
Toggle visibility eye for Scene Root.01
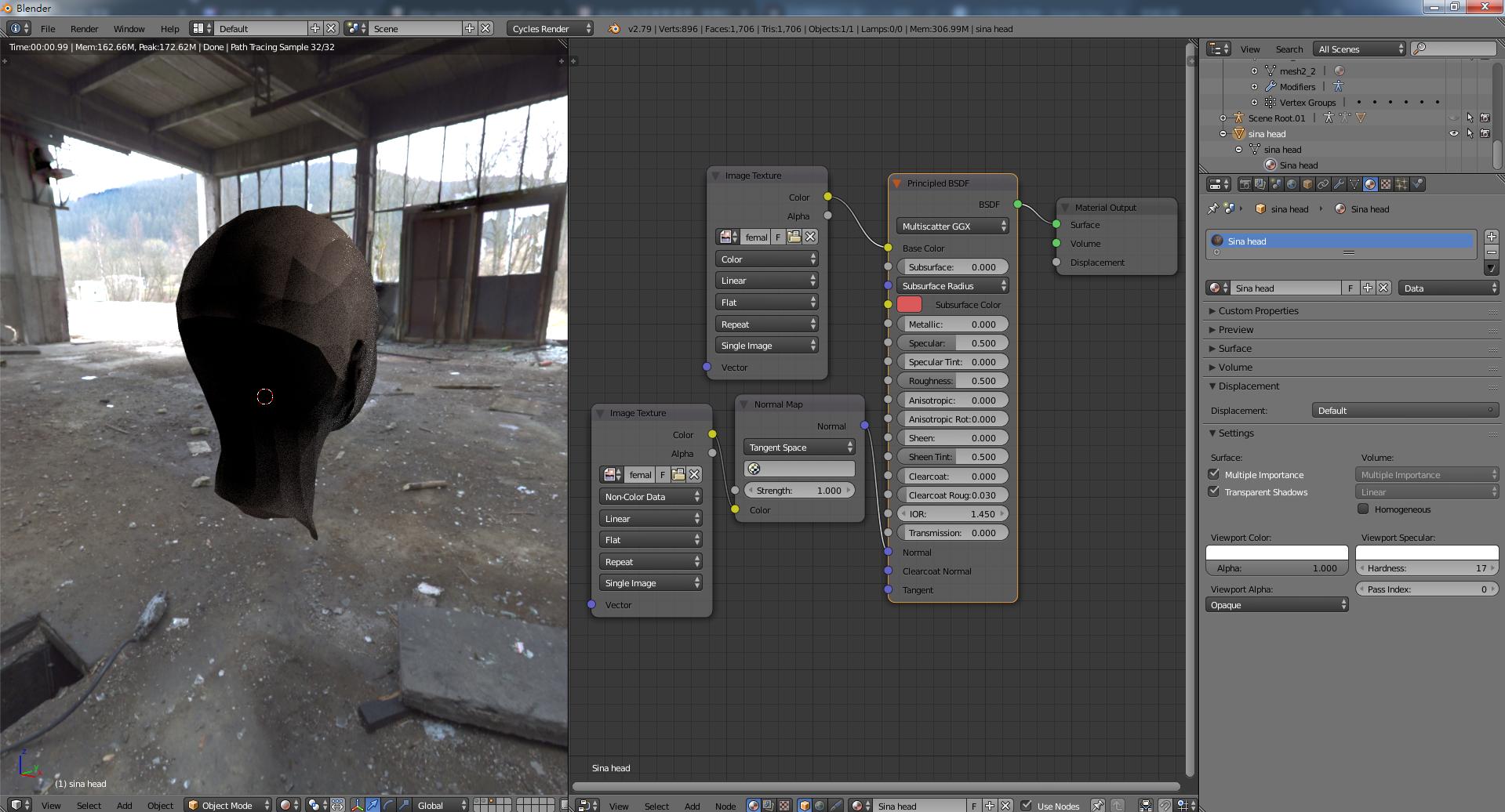click(1453, 118)
